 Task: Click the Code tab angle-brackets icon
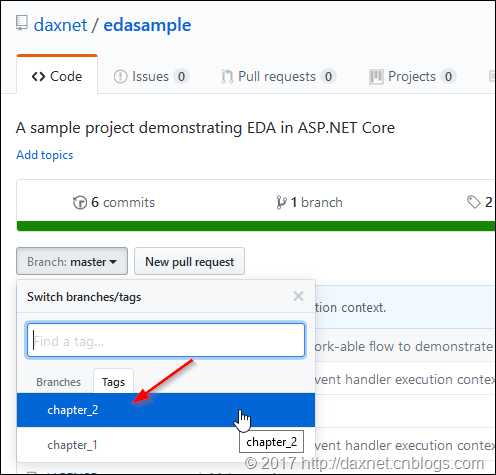click(x=38, y=77)
